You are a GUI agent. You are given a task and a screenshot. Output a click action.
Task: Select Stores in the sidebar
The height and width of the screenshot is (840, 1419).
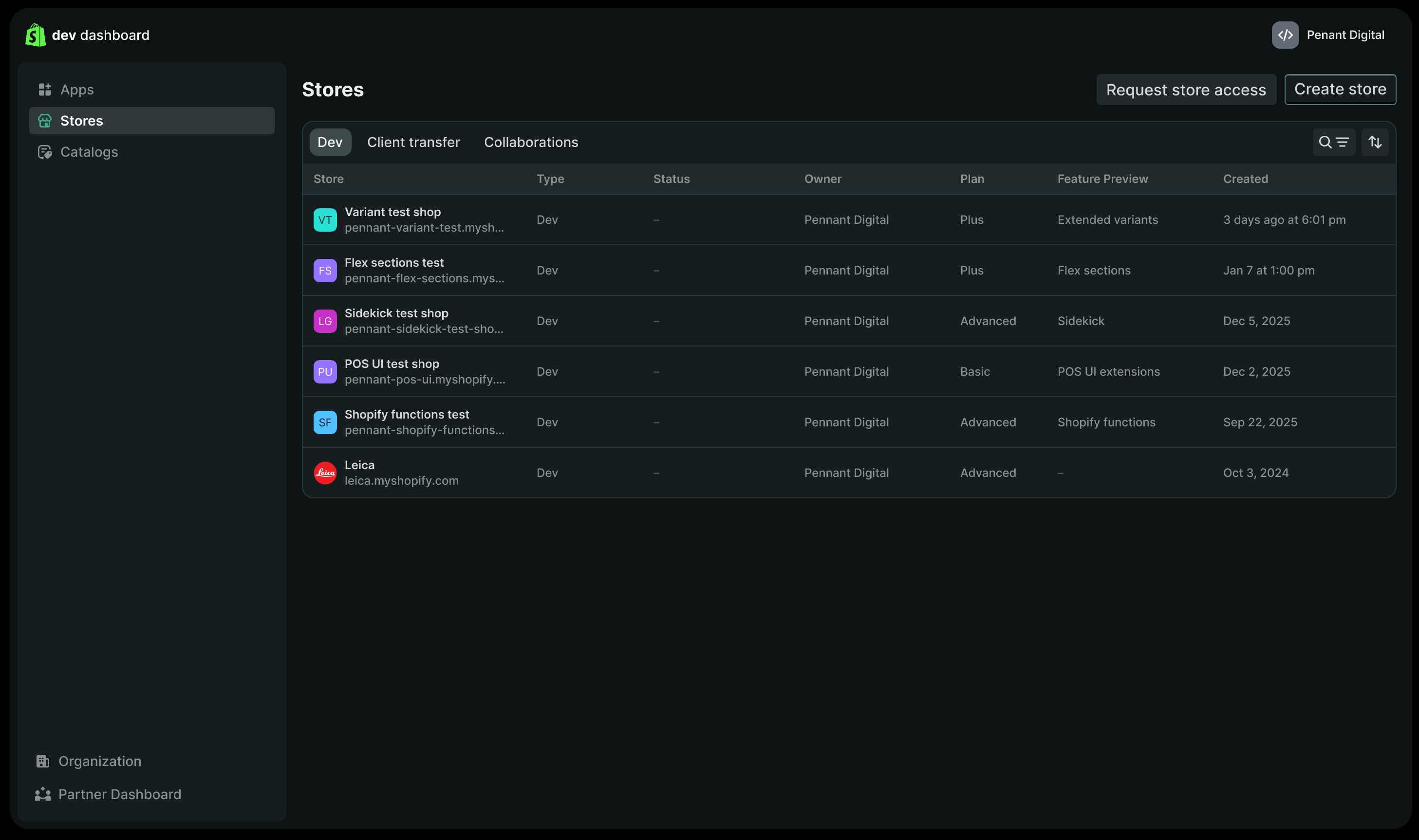pos(152,121)
